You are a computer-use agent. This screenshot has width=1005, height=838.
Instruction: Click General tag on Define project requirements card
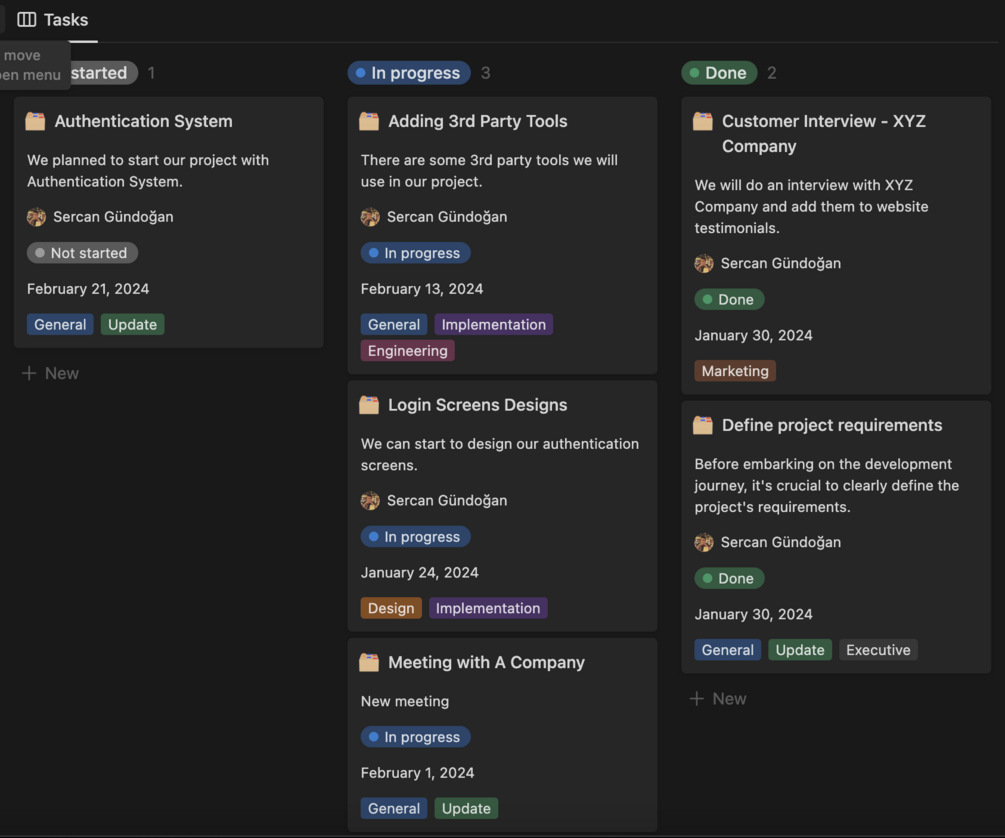pos(727,649)
